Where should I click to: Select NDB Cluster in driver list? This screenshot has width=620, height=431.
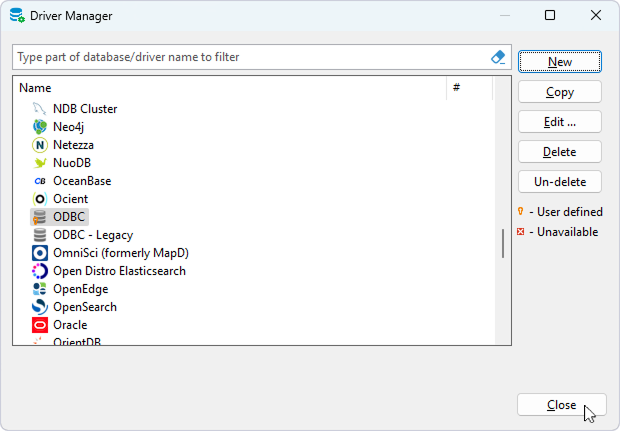pyautogui.click(x=84, y=109)
